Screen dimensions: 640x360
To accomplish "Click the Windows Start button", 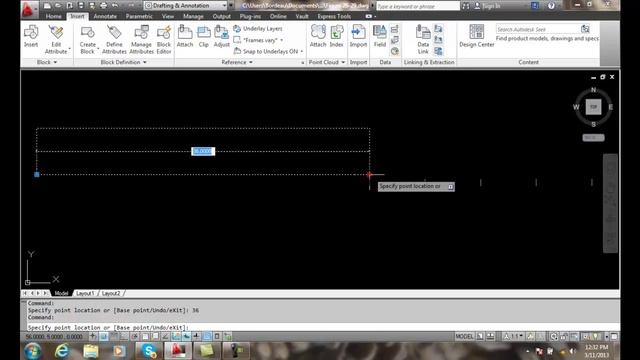I will click(32, 351).
